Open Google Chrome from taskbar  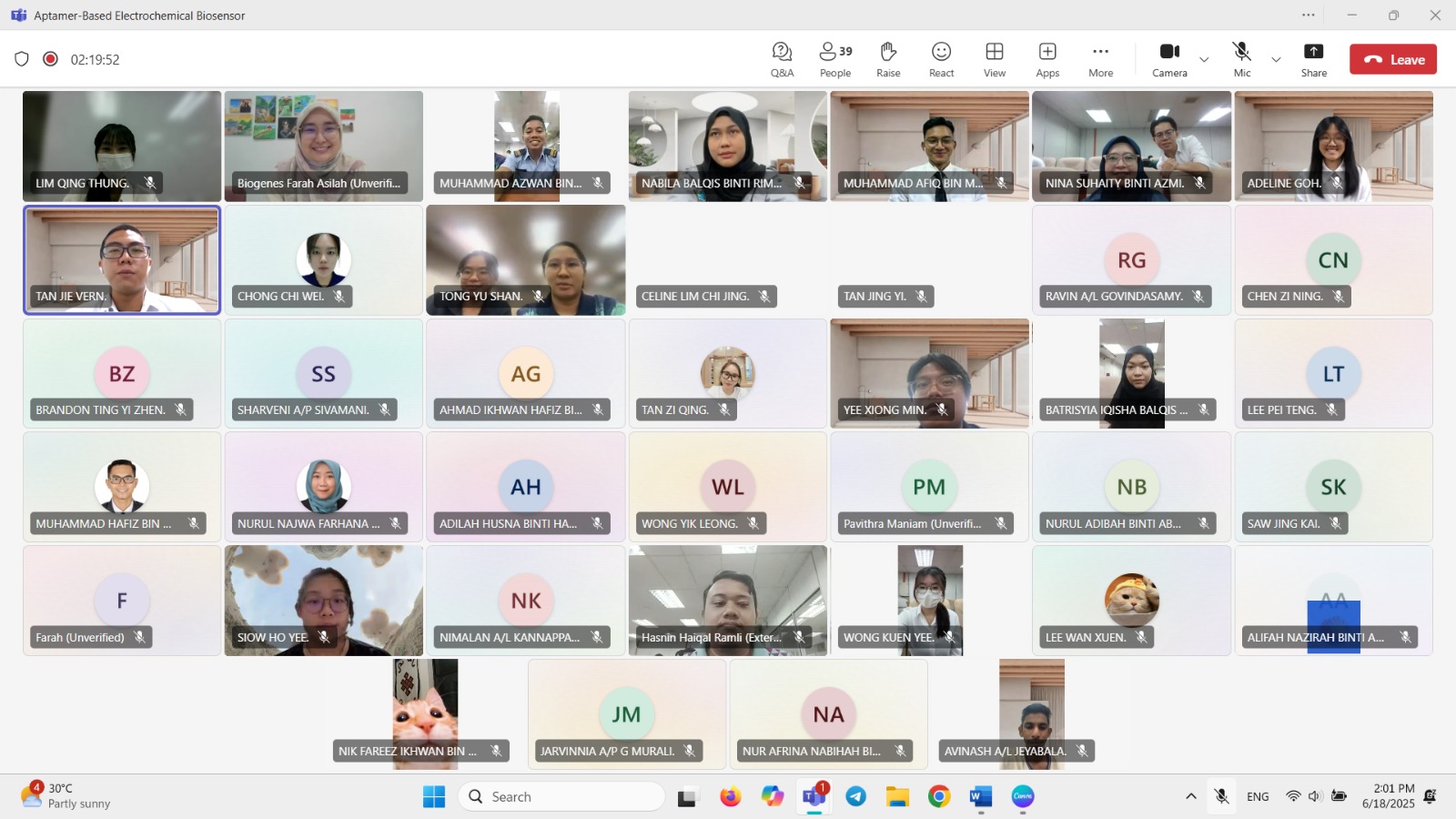[x=939, y=796]
